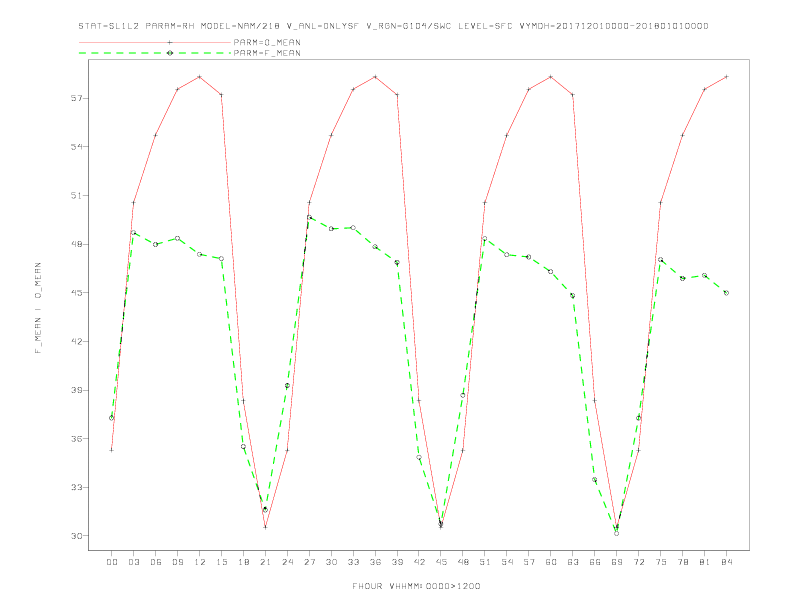Click y-axis tick label 54
The image size is (792, 612).
77,146
